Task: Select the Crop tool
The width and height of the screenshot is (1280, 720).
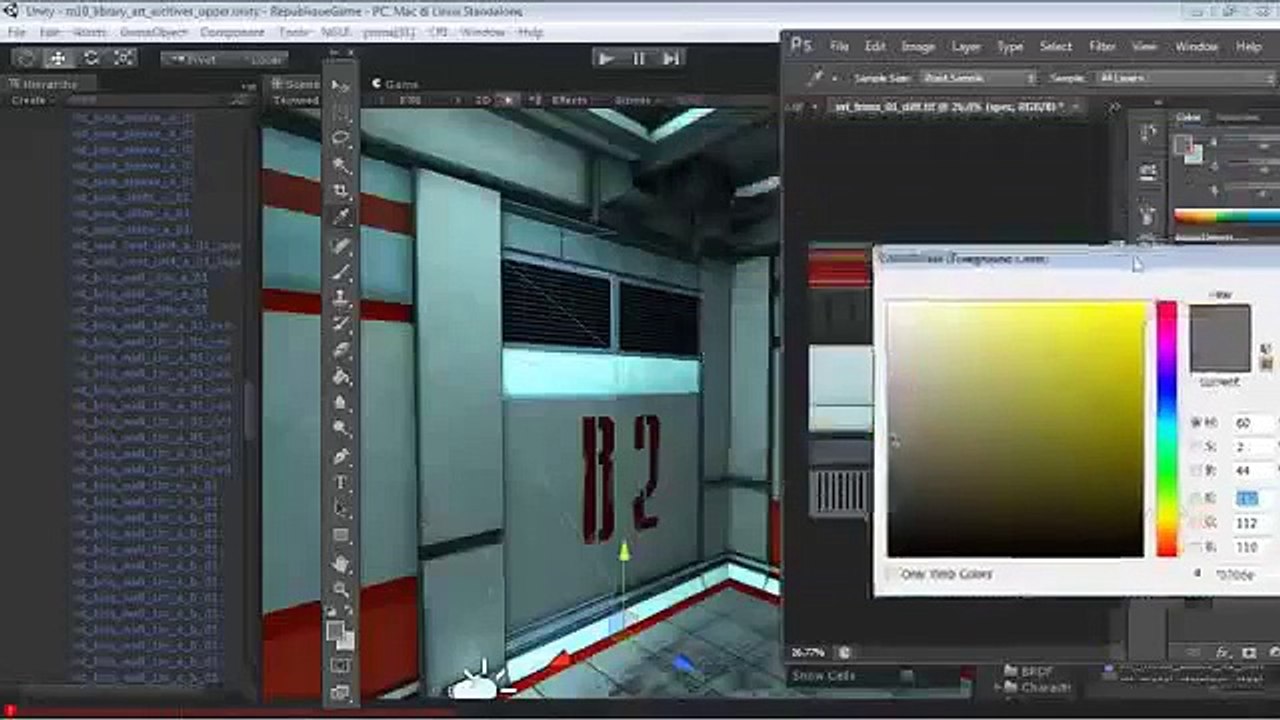Action: [x=341, y=190]
